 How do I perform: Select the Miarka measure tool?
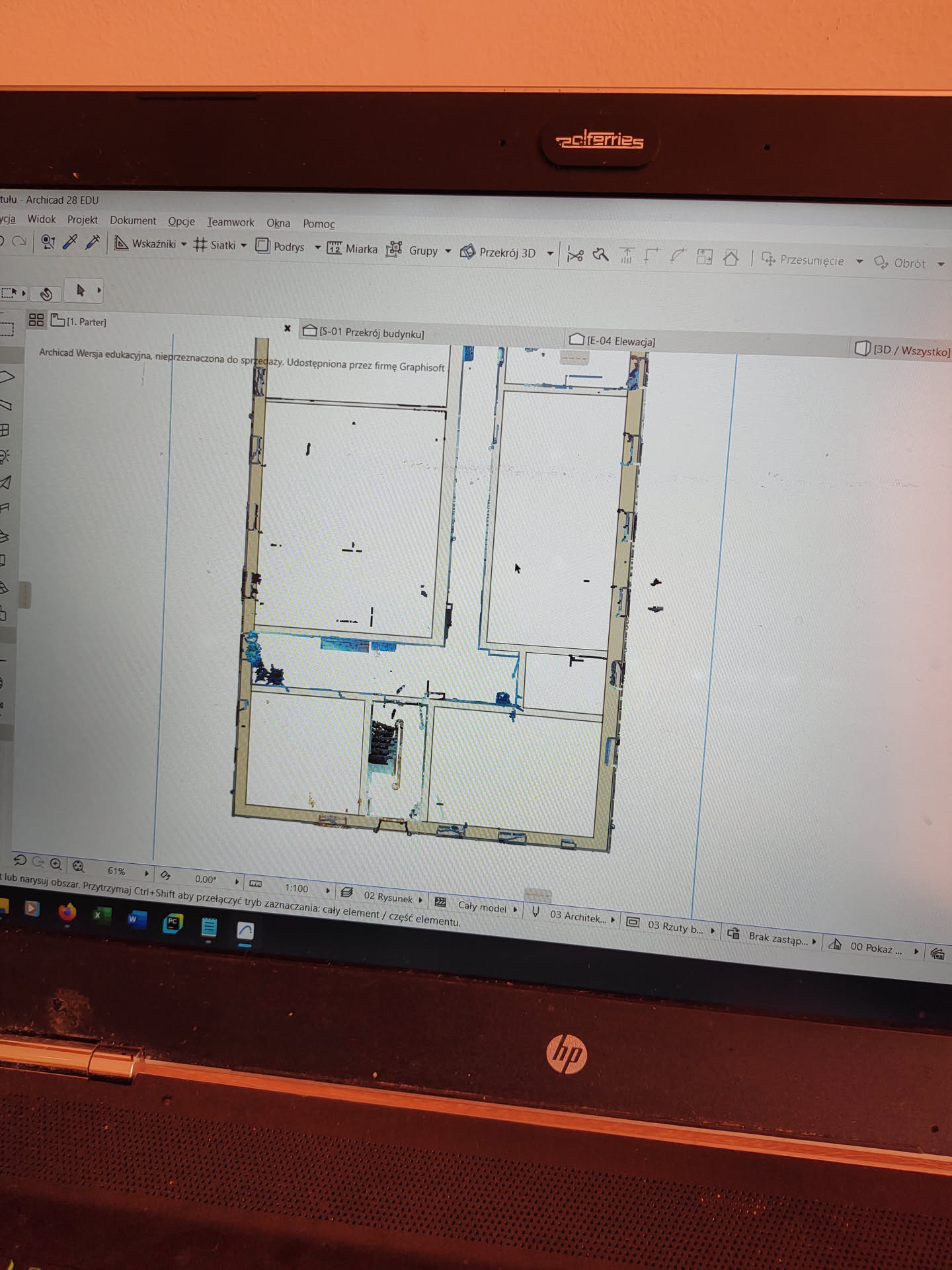335,248
